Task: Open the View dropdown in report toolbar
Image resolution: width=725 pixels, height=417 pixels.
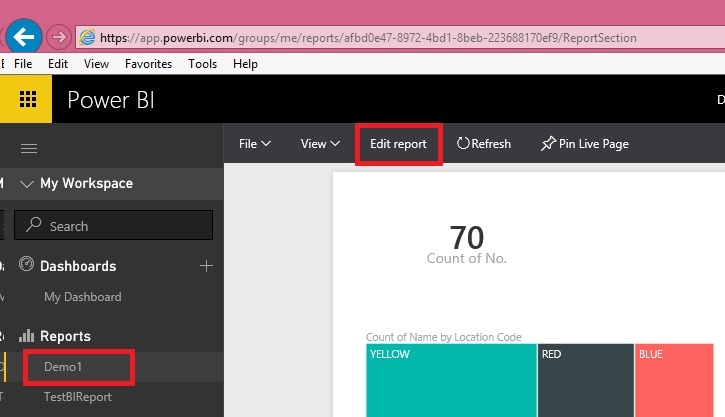Action: pos(320,144)
